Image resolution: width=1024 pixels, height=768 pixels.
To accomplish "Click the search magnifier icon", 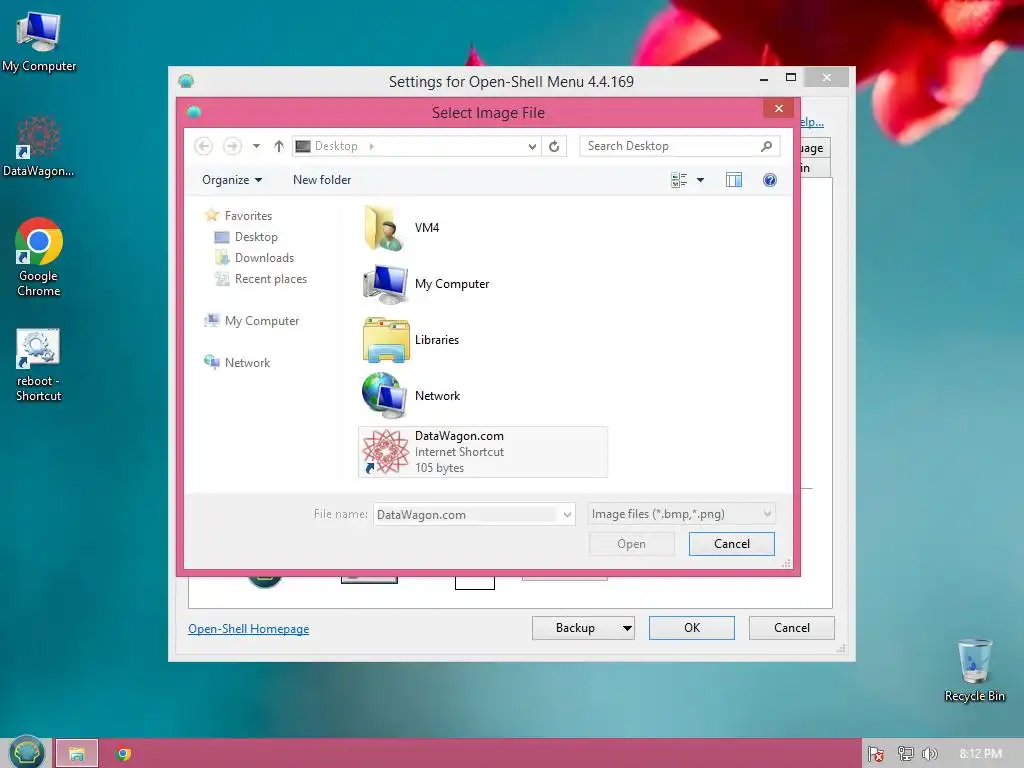I will click(767, 146).
